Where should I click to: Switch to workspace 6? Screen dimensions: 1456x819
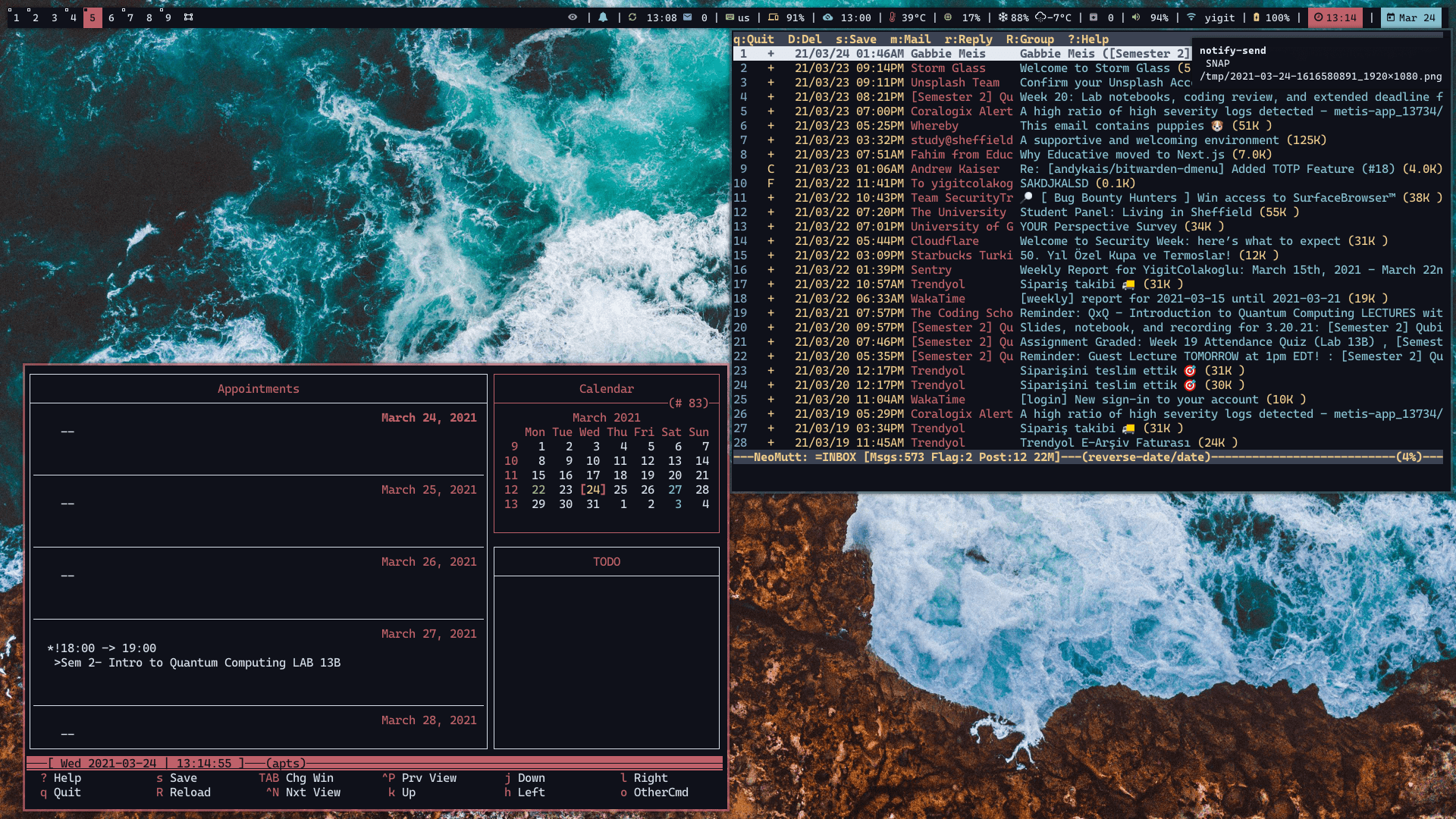(111, 17)
